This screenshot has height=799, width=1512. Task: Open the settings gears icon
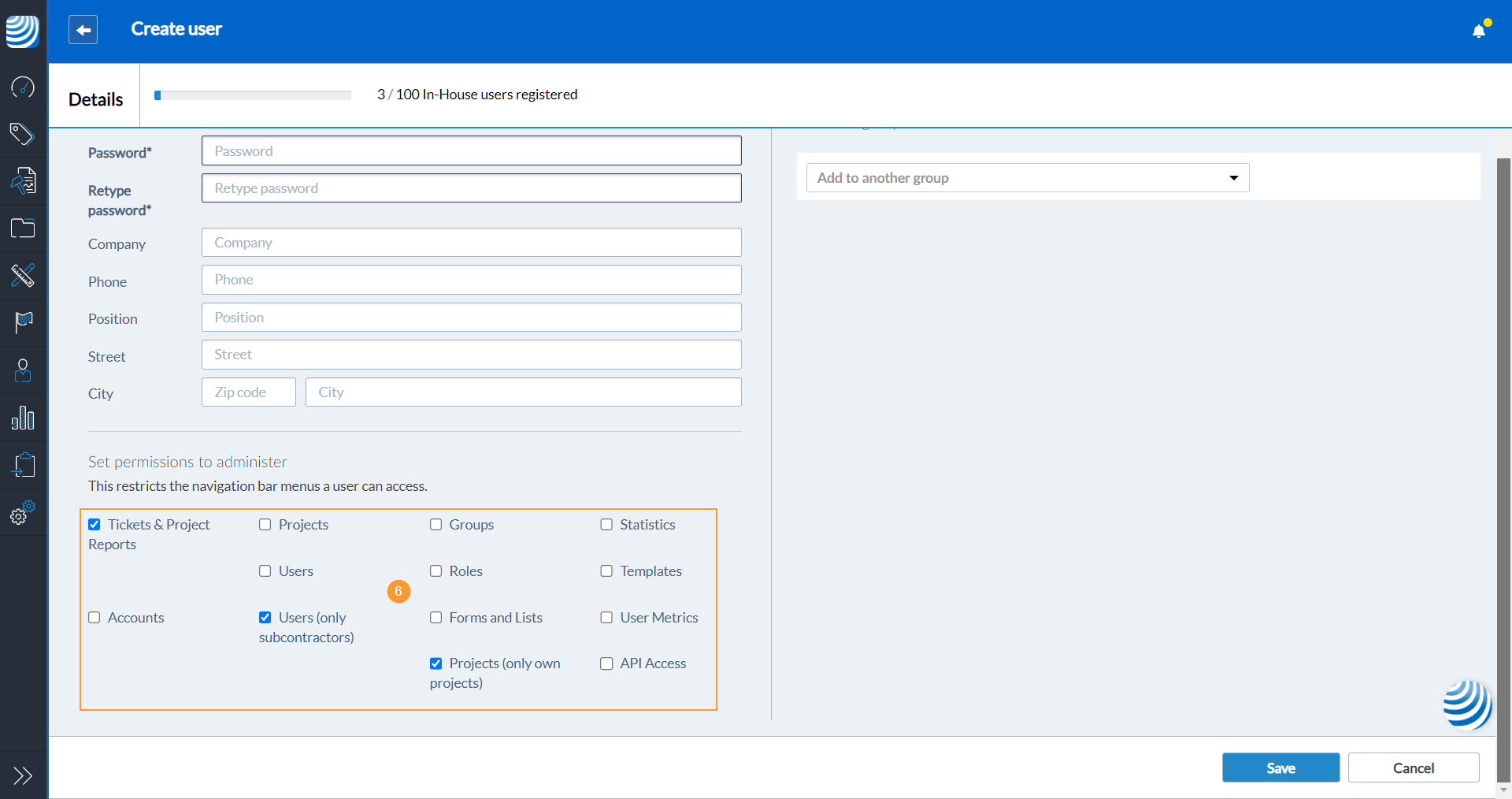coord(23,512)
